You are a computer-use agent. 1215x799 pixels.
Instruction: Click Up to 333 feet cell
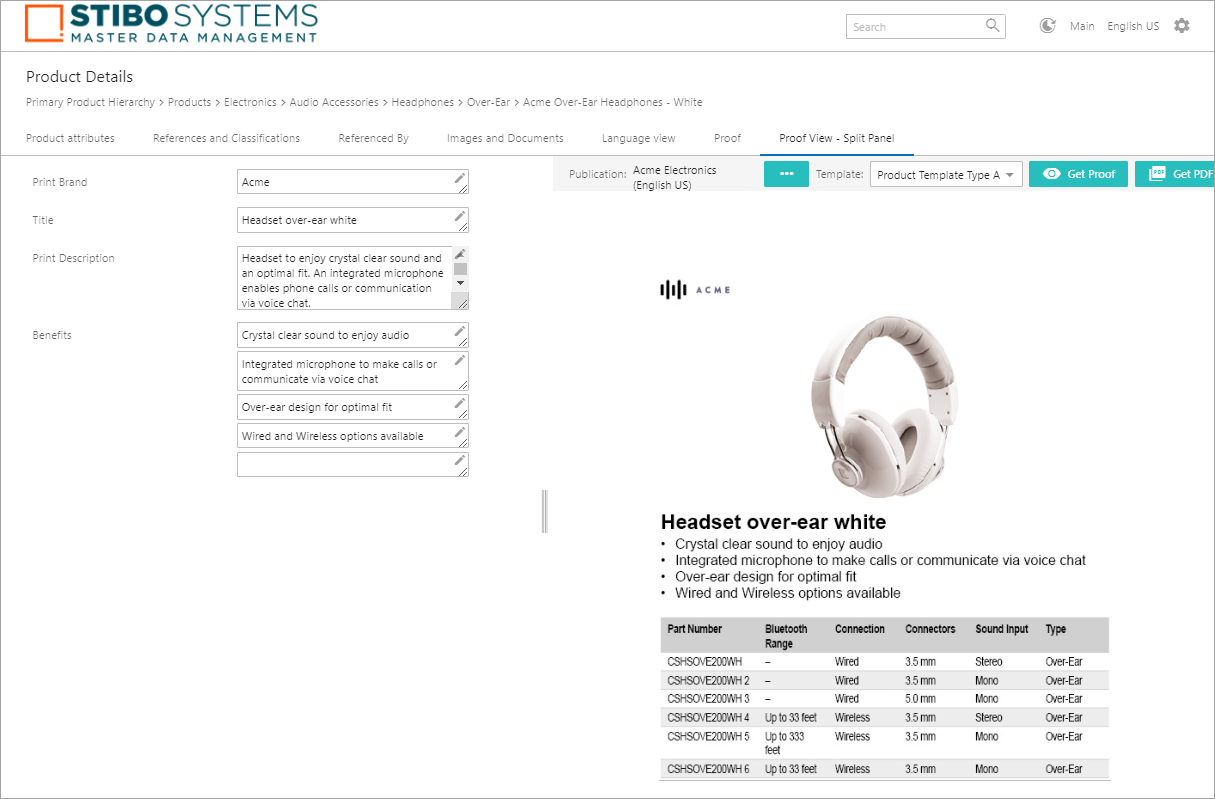point(785,743)
